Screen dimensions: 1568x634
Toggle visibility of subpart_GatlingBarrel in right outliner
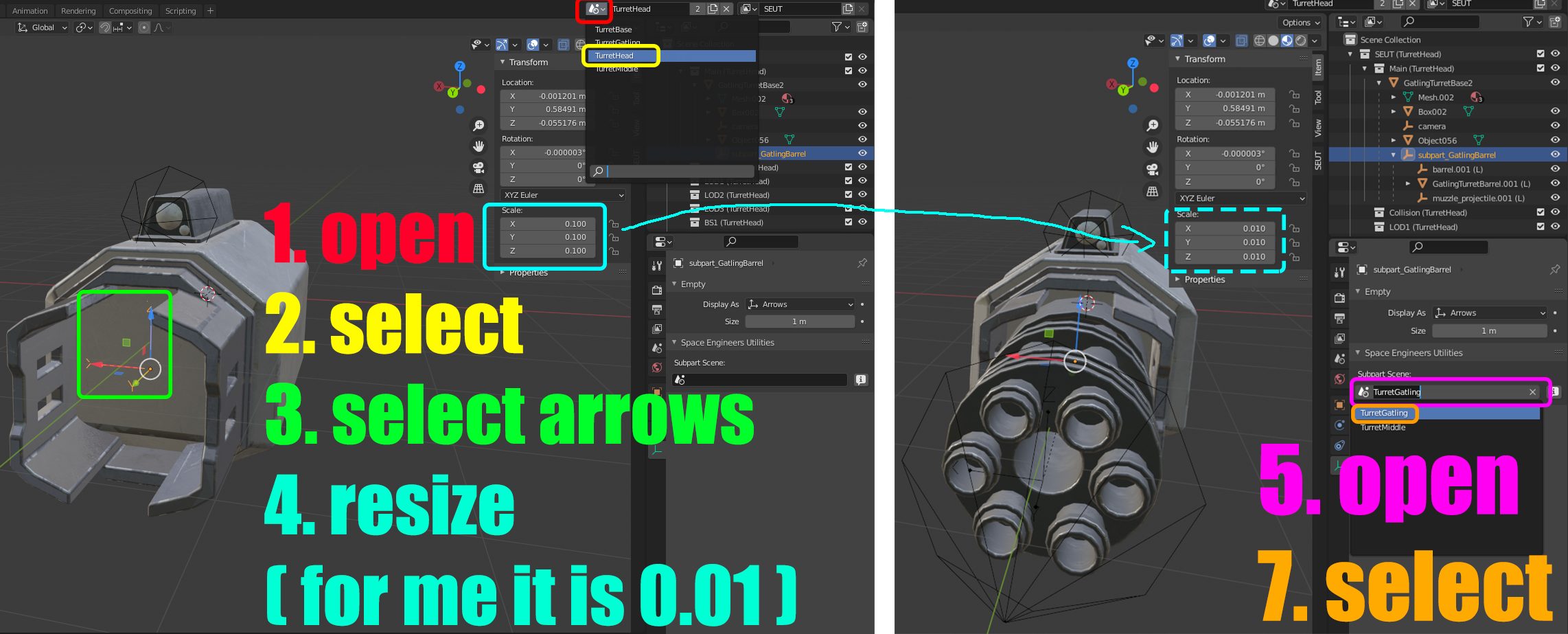point(1555,155)
